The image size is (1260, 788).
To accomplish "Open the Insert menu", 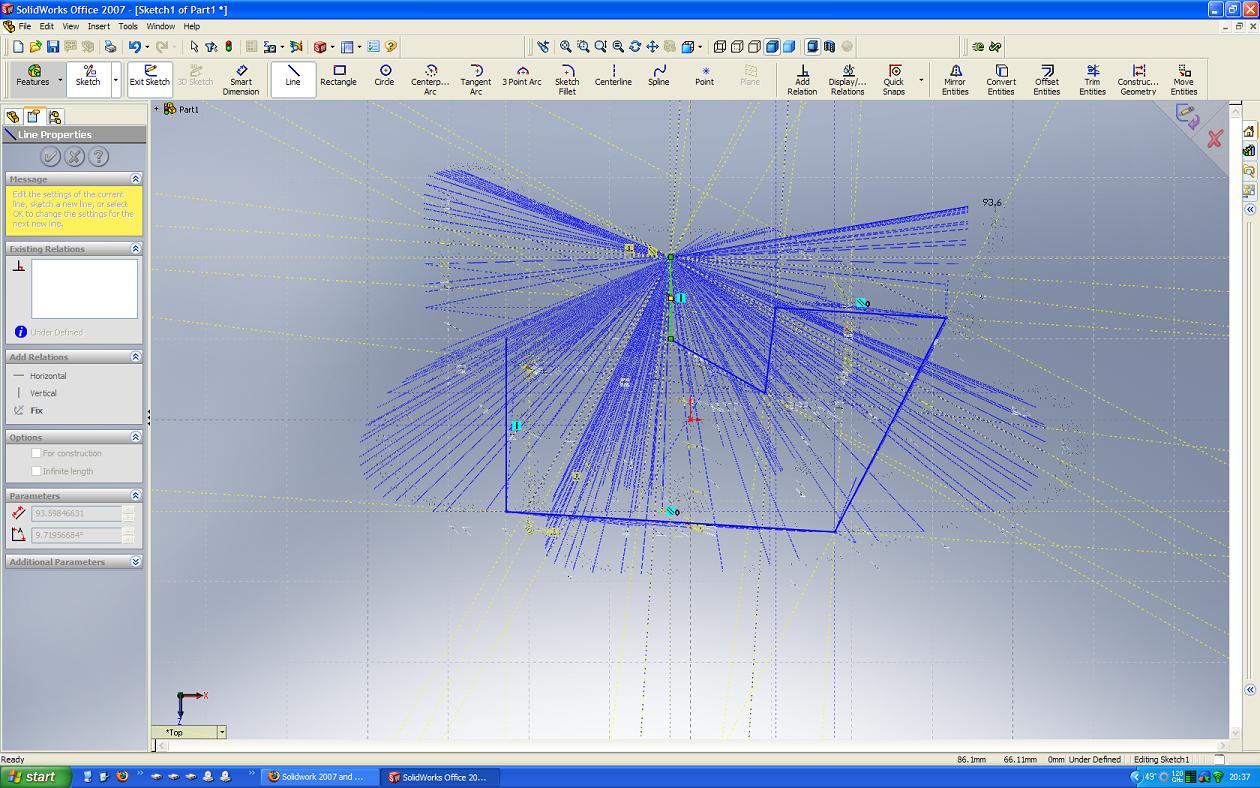I will coord(99,26).
